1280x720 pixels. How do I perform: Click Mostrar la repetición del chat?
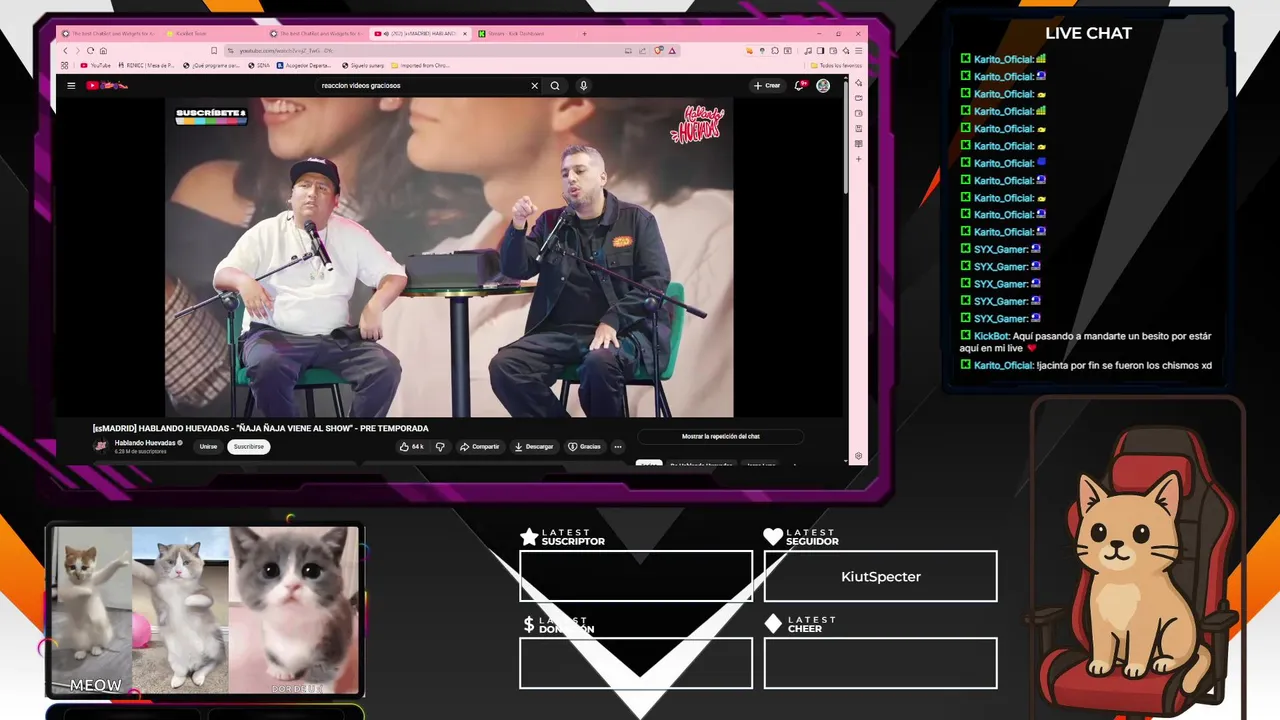721,437
